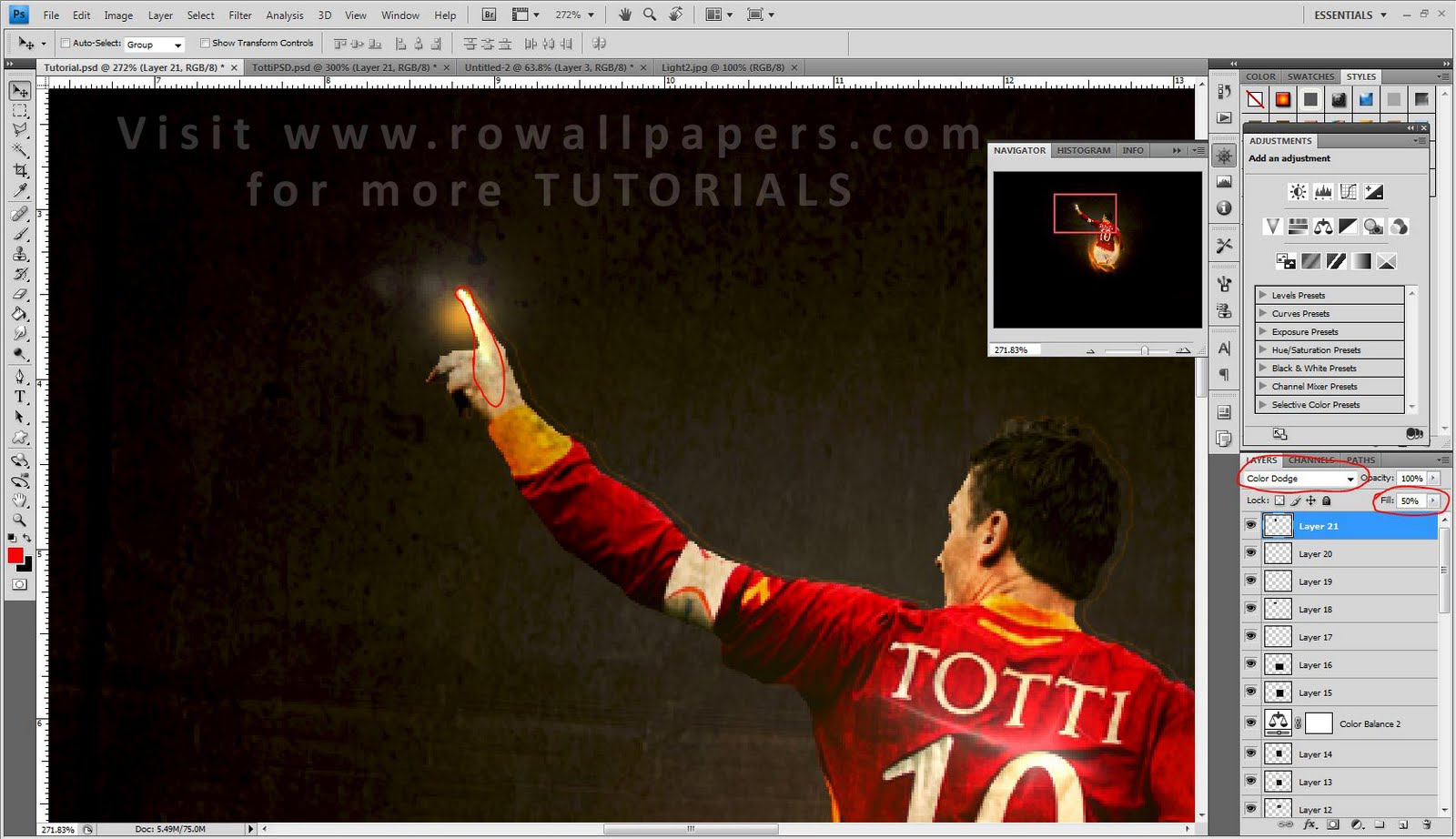
Task: Hide Layer 15
Action: 1251,692
